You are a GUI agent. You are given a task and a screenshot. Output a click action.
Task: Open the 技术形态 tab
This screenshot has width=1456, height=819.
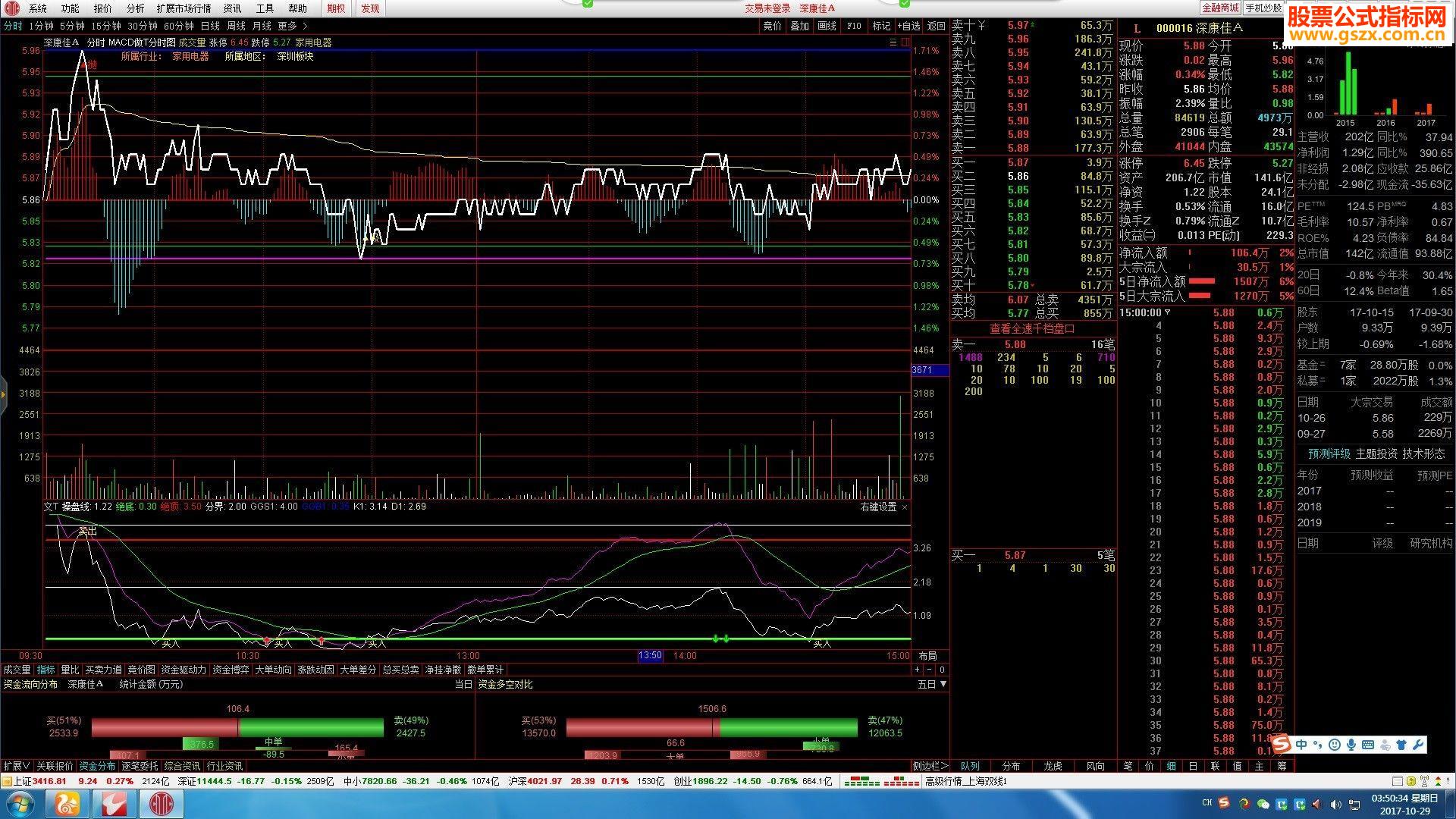click(1423, 453)
